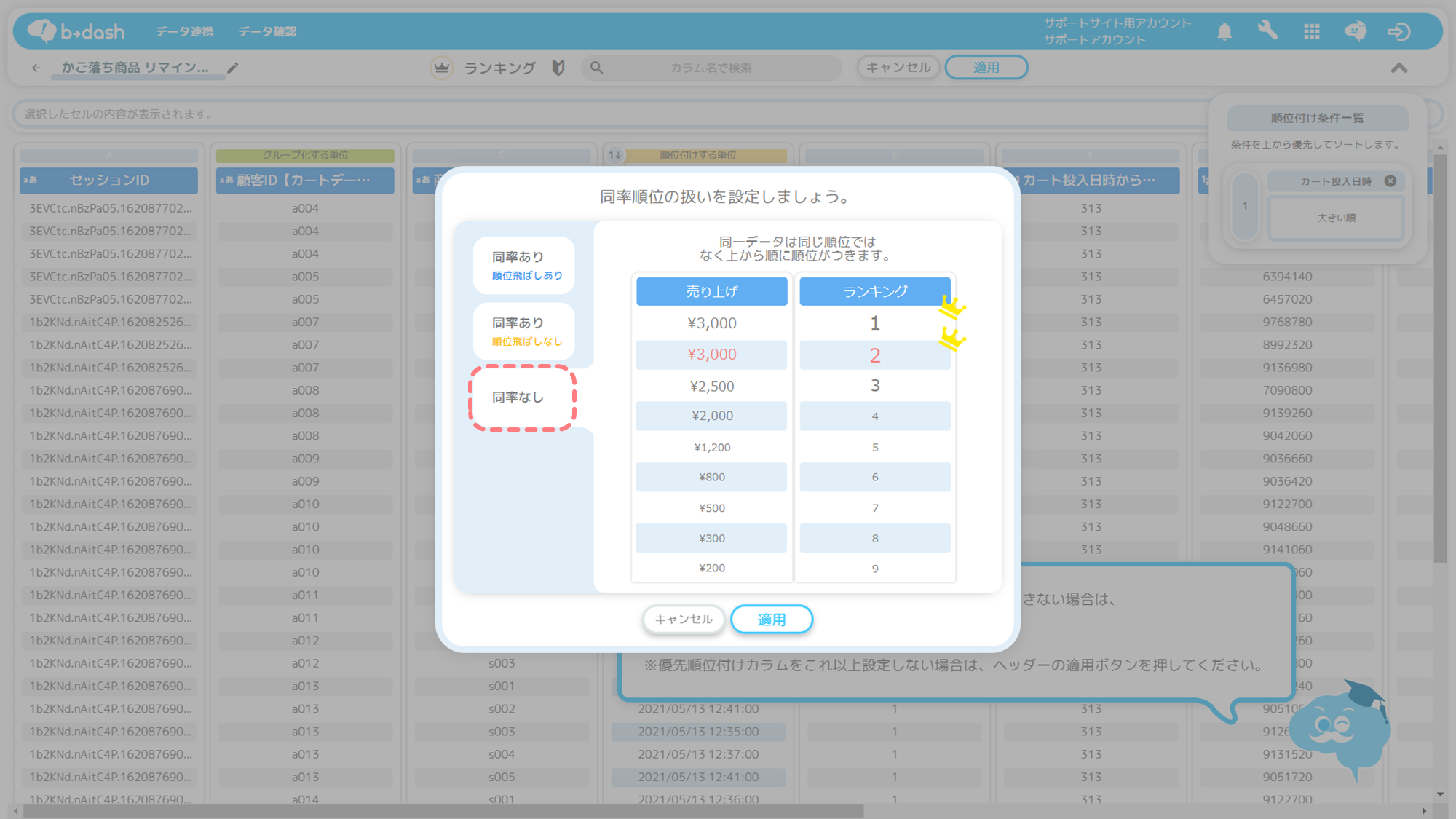Click the red ¥3,000 preview cell
This screenshot has height=819, width=1456.
point(712,355)
